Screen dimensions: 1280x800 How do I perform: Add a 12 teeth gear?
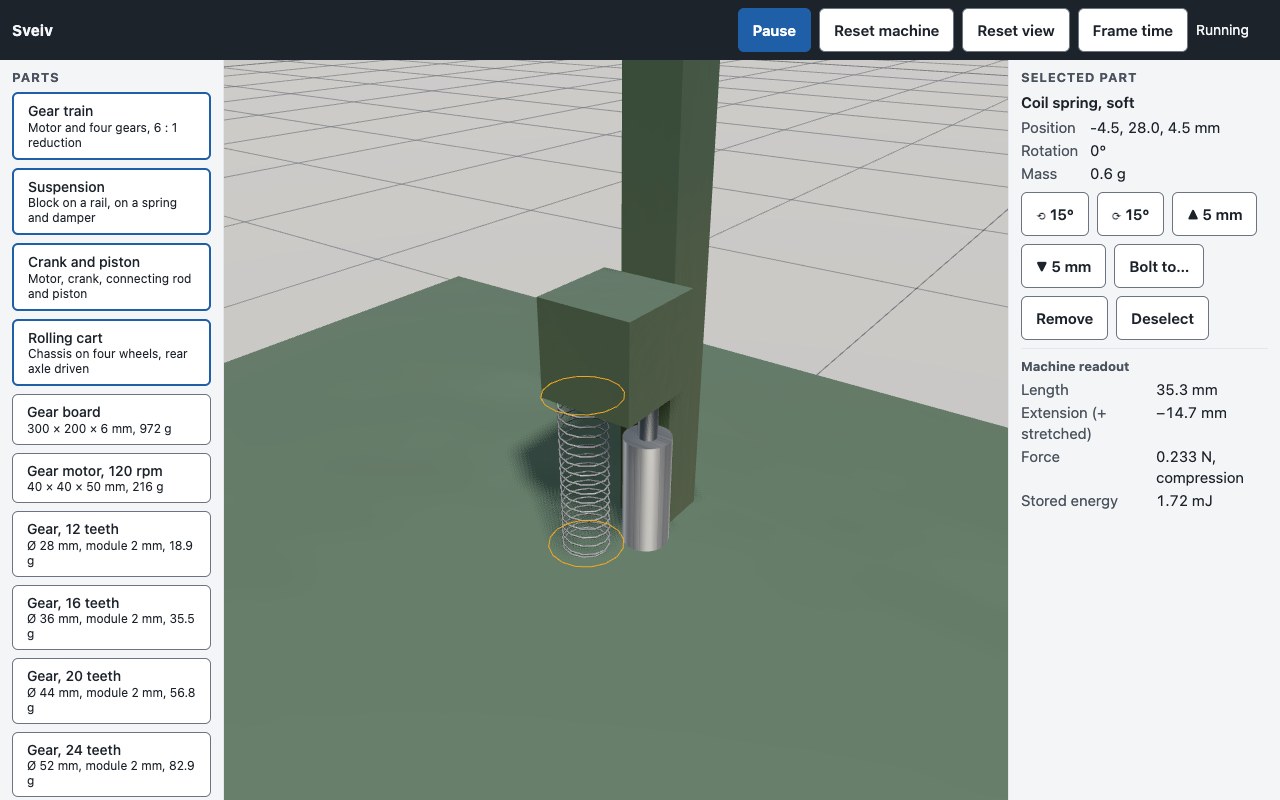111,544
